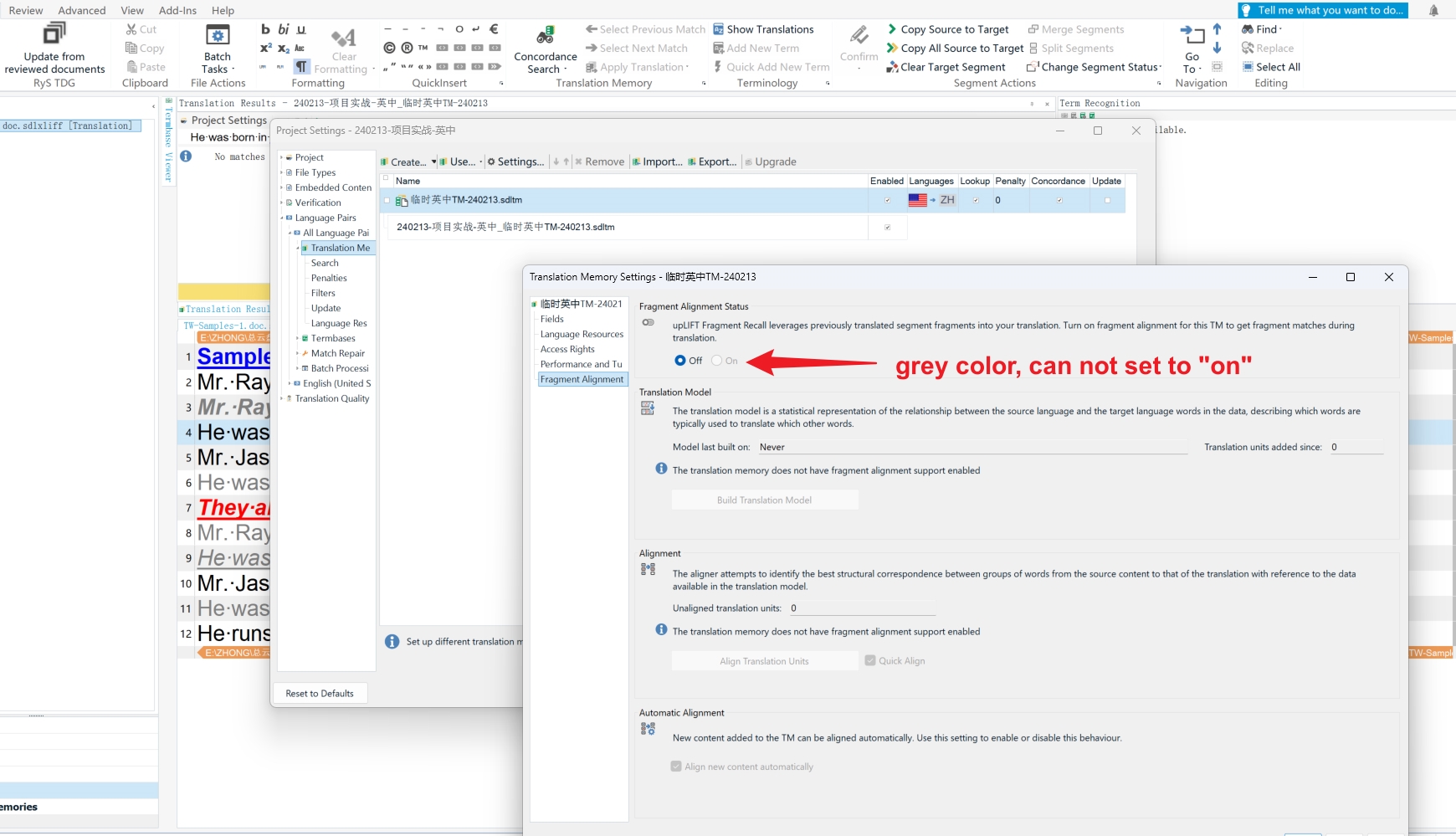Expand the Project tree node
The height and width of the screenshot is (836, 1456).
(281, 157)
